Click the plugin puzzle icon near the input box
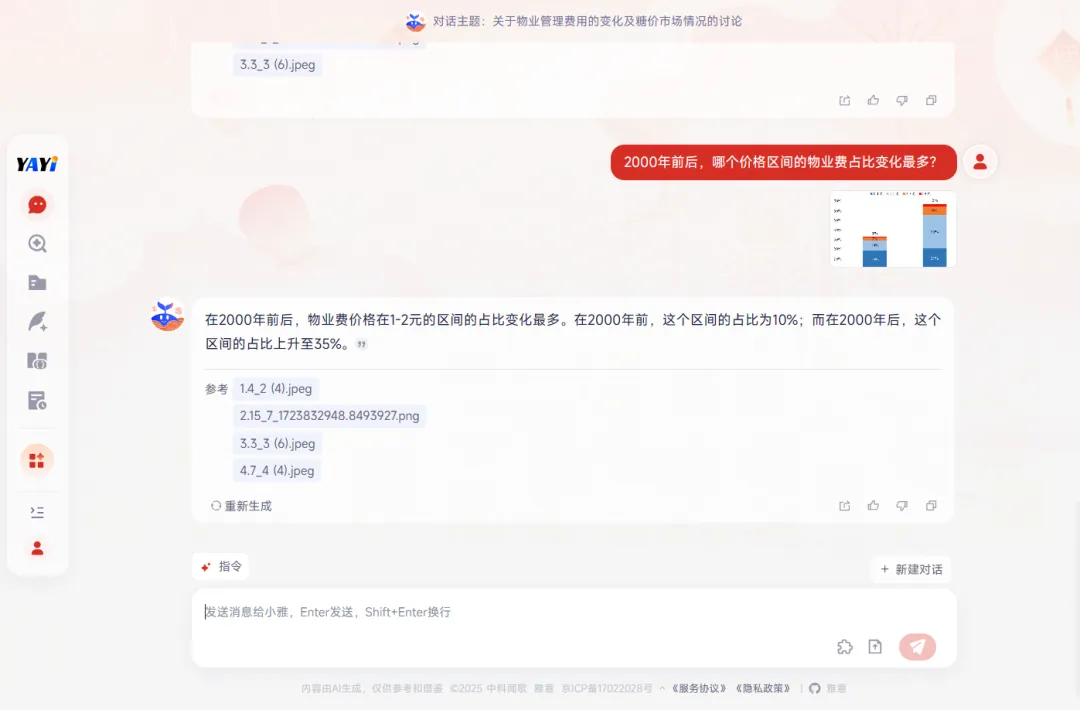 click(x=845, y=647)
